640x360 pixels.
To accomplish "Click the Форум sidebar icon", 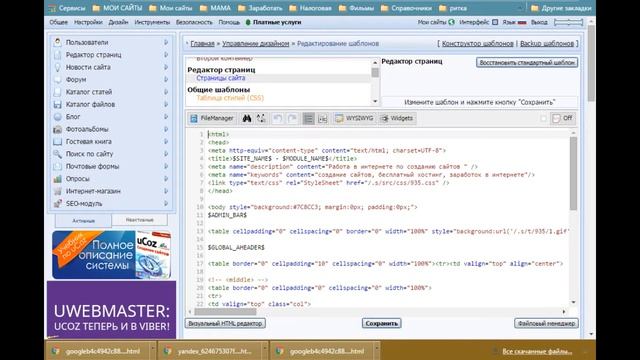I will (x=58, y=79).
